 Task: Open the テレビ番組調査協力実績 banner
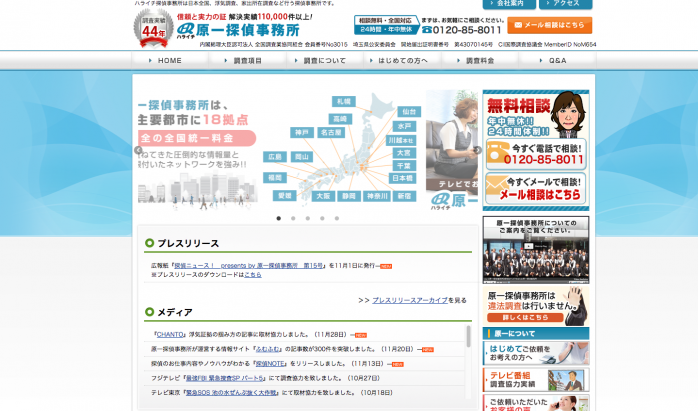(x=536, y=380)
